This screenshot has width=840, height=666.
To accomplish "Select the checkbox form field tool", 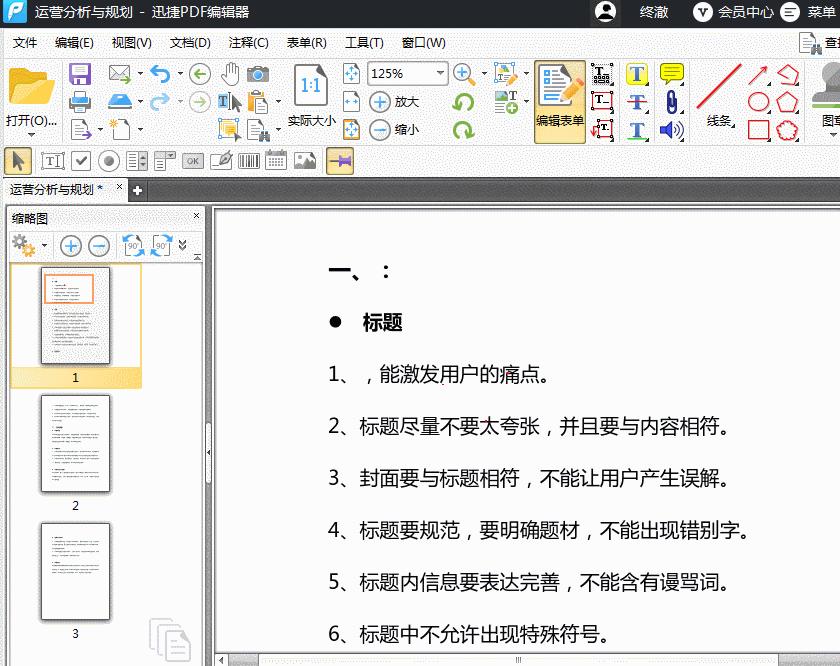I will coord(80,161).
